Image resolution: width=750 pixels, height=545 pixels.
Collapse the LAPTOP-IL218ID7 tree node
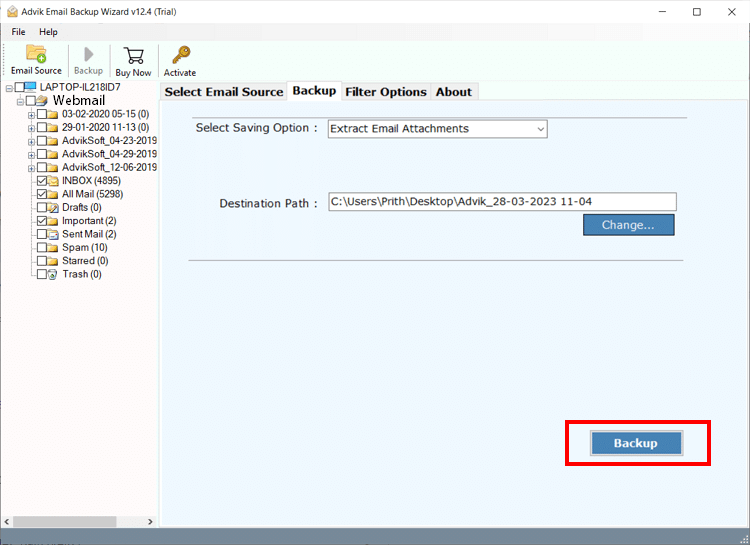[x=9, y=89]
